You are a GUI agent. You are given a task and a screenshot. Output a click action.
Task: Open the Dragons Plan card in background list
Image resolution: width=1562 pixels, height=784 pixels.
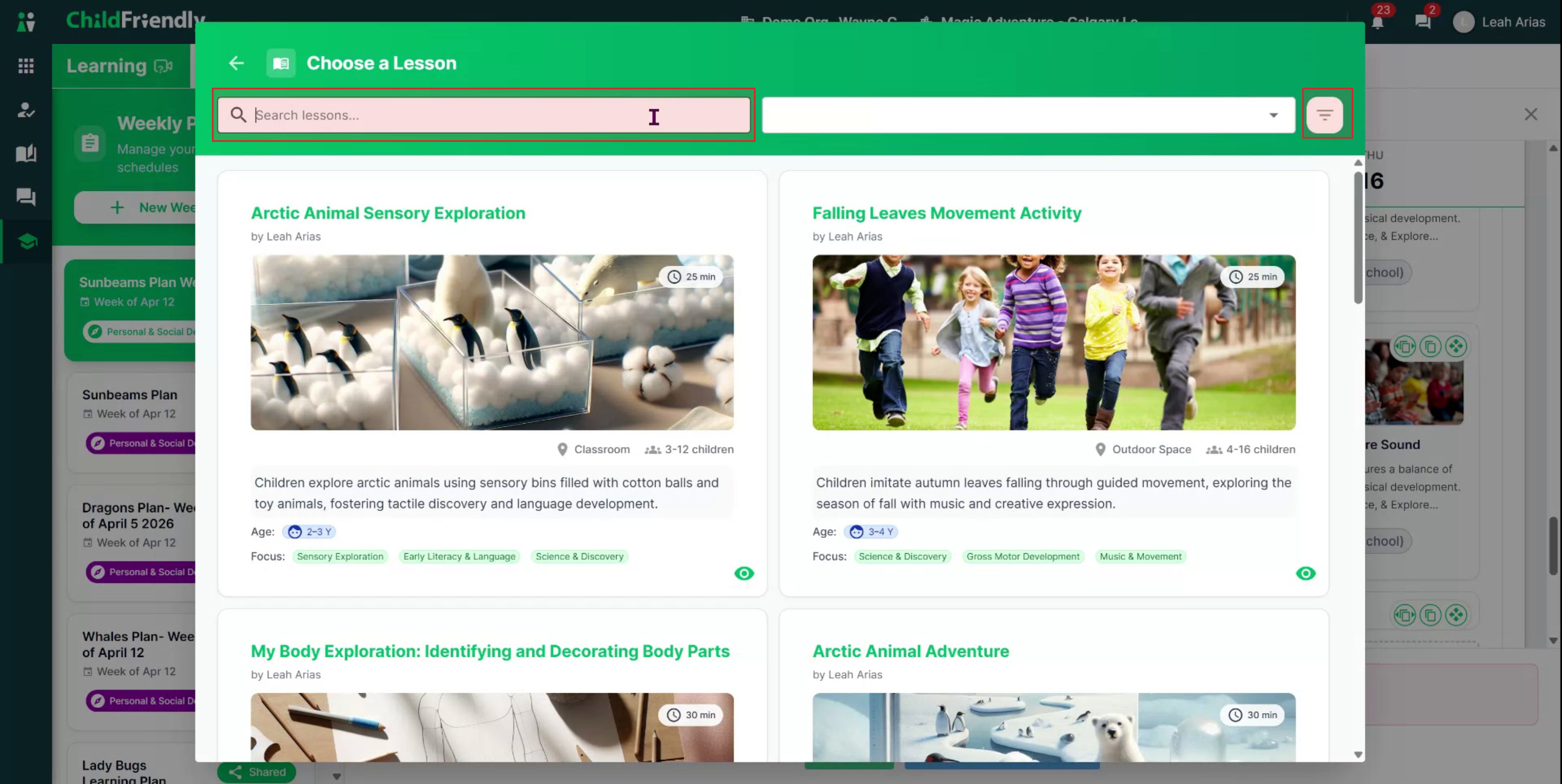point(131,543)
